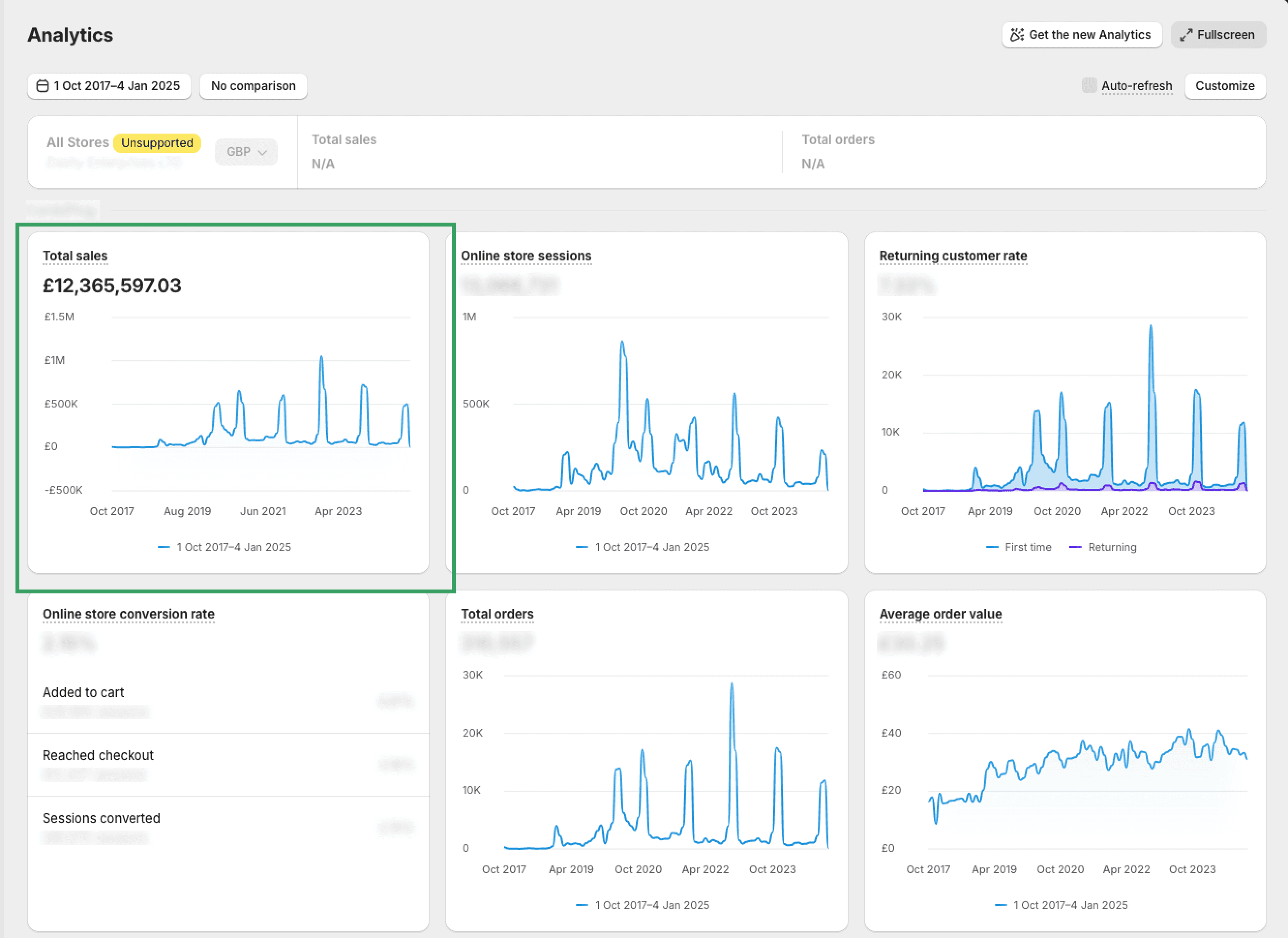Click the blue First time legend marker
This screenshot has height=938, width=1288.
pyautogui.click(x=992, y=547)
